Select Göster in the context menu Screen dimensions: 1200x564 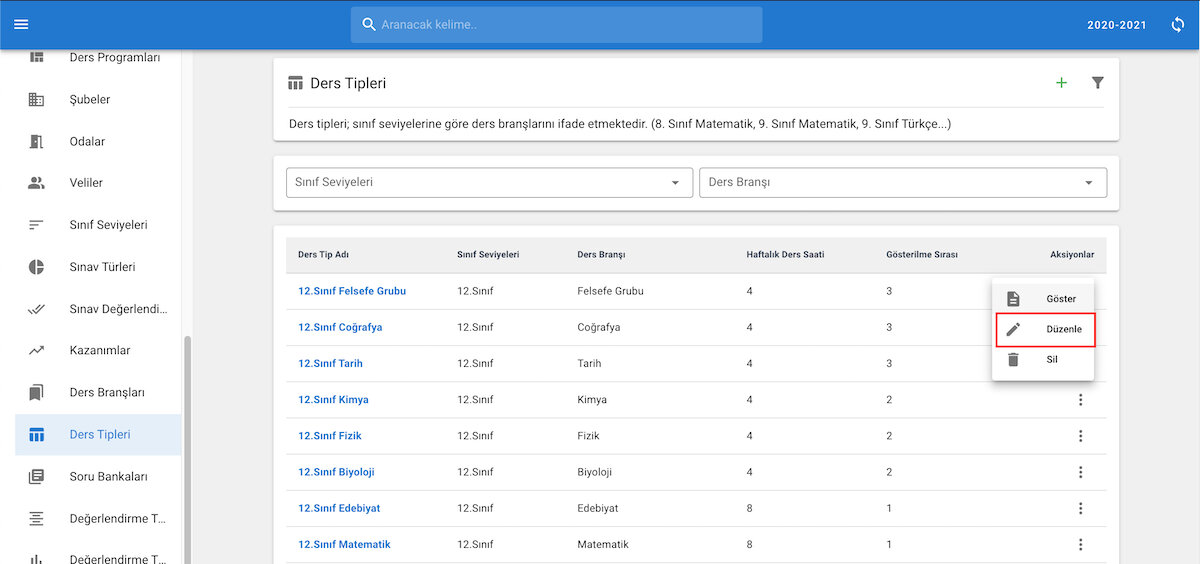tap(1043, 299)
